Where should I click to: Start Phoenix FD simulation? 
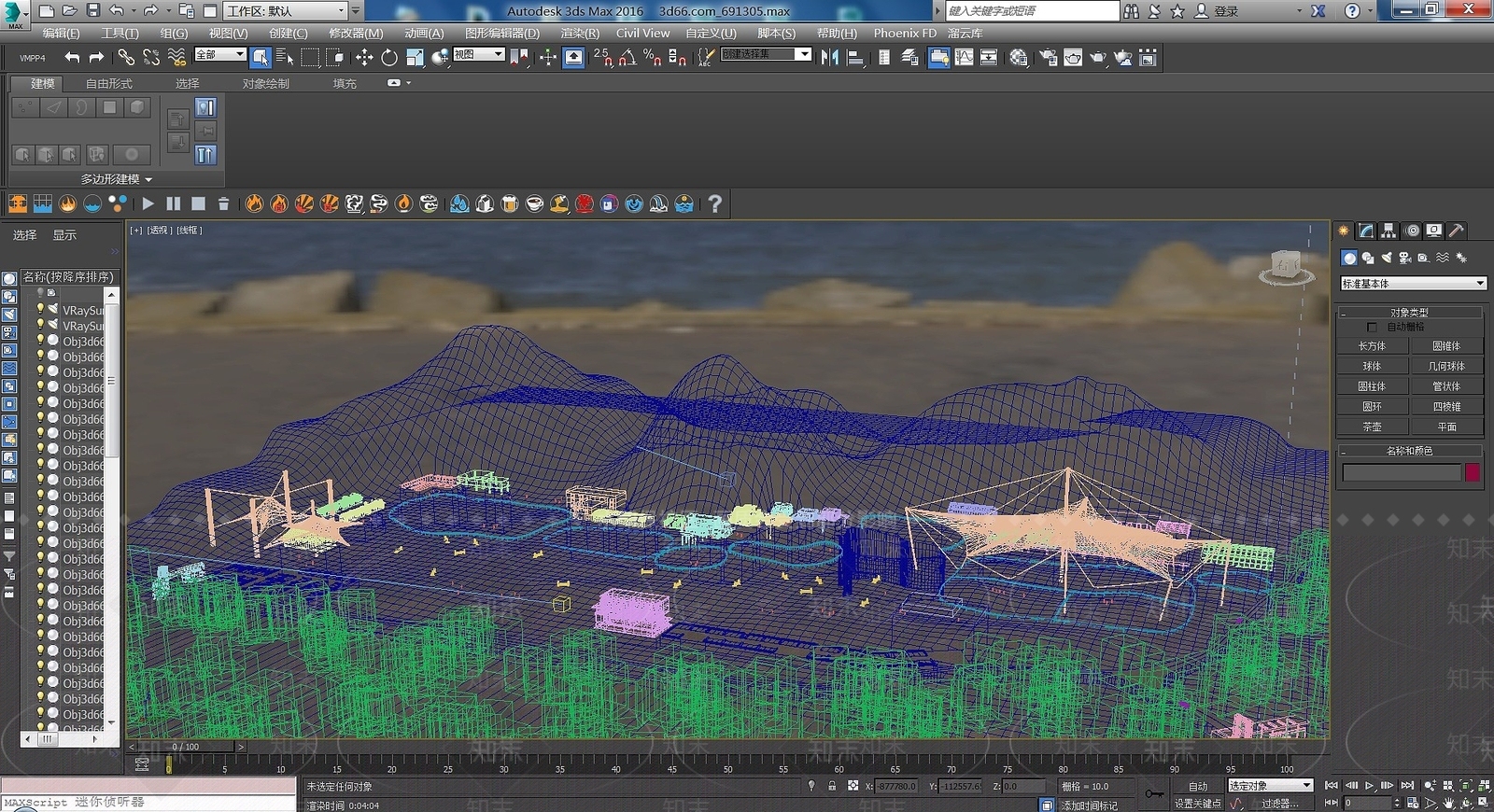[148, 203]
